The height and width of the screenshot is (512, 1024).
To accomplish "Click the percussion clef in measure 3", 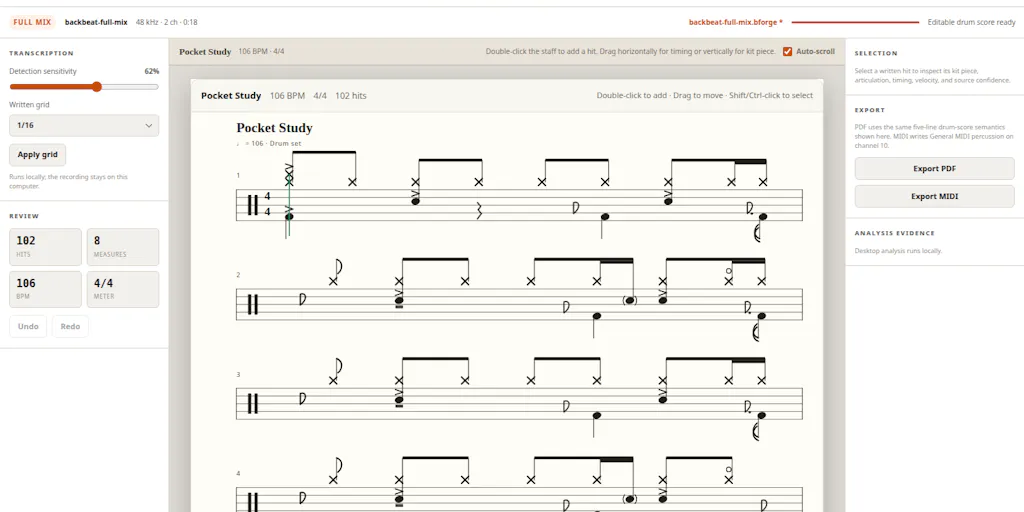I will [253, 404].
